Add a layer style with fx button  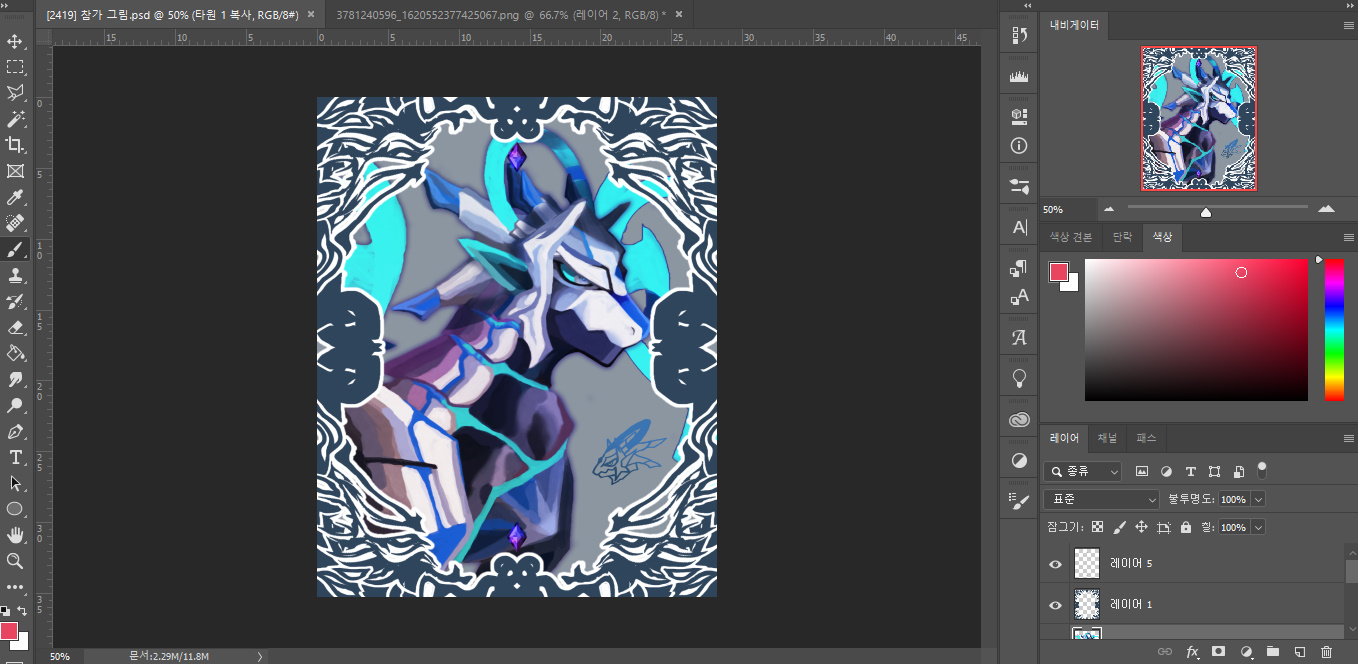(1192, 651)
